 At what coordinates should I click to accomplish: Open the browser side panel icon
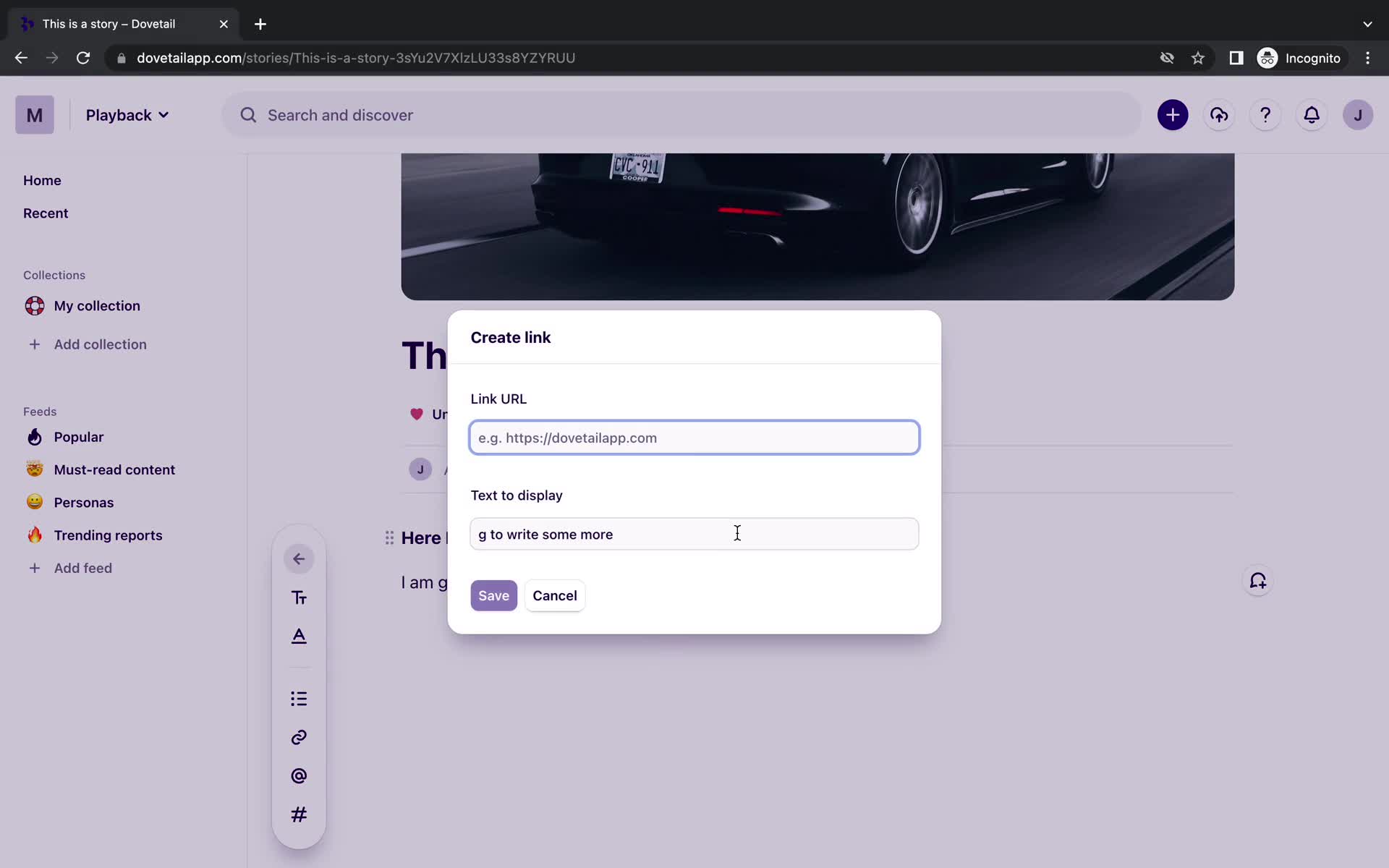point(1236,58)
